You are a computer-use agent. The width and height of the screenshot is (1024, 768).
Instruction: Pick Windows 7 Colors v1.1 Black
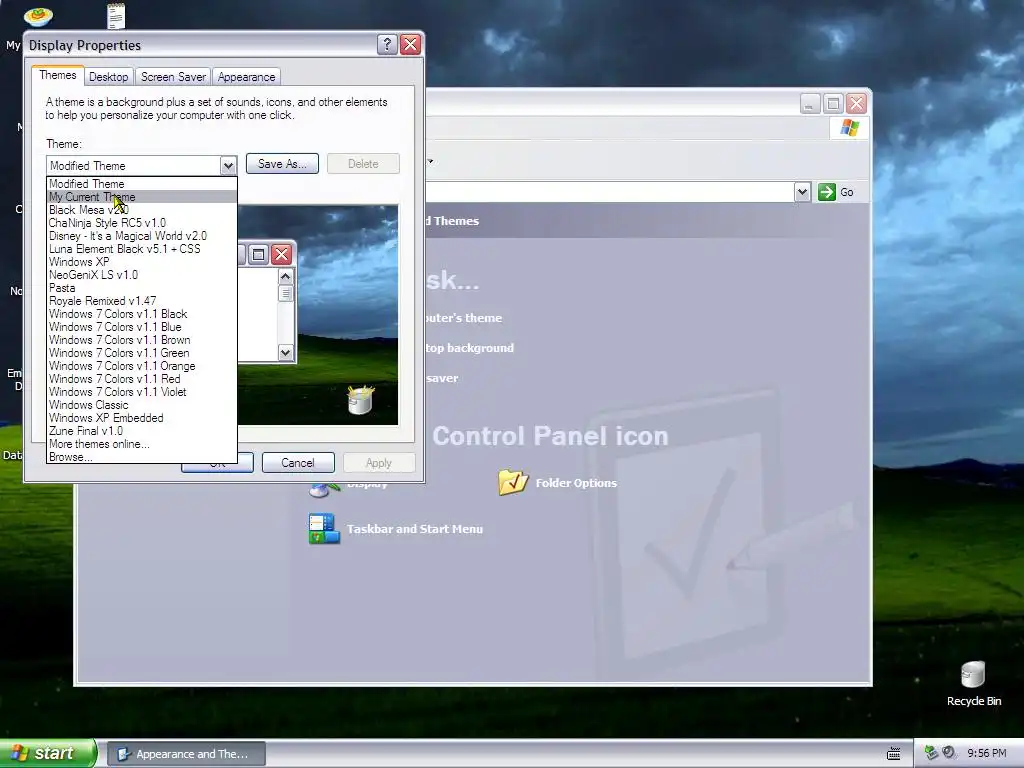(142, 314)
